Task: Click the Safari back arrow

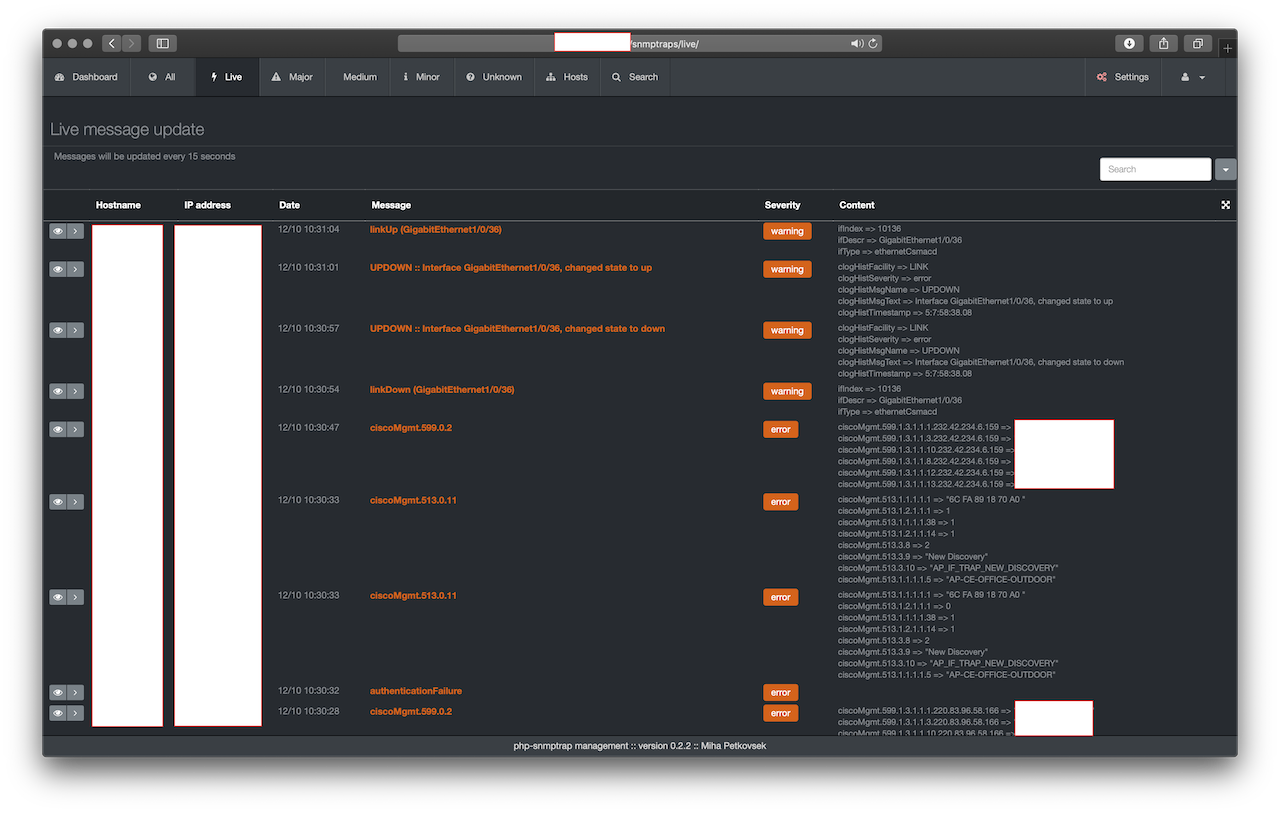Action: (111, 44)
